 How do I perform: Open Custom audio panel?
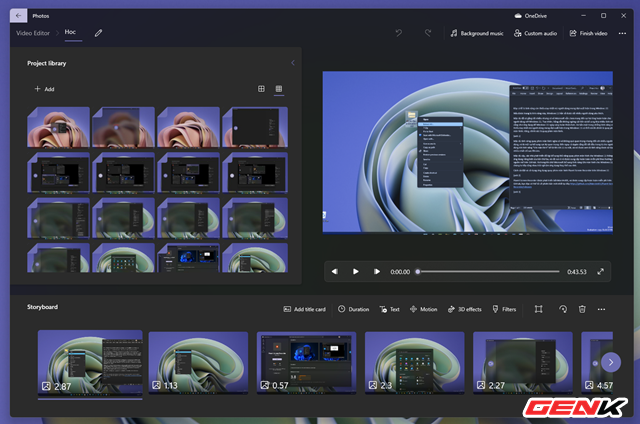tap(535, 33)
